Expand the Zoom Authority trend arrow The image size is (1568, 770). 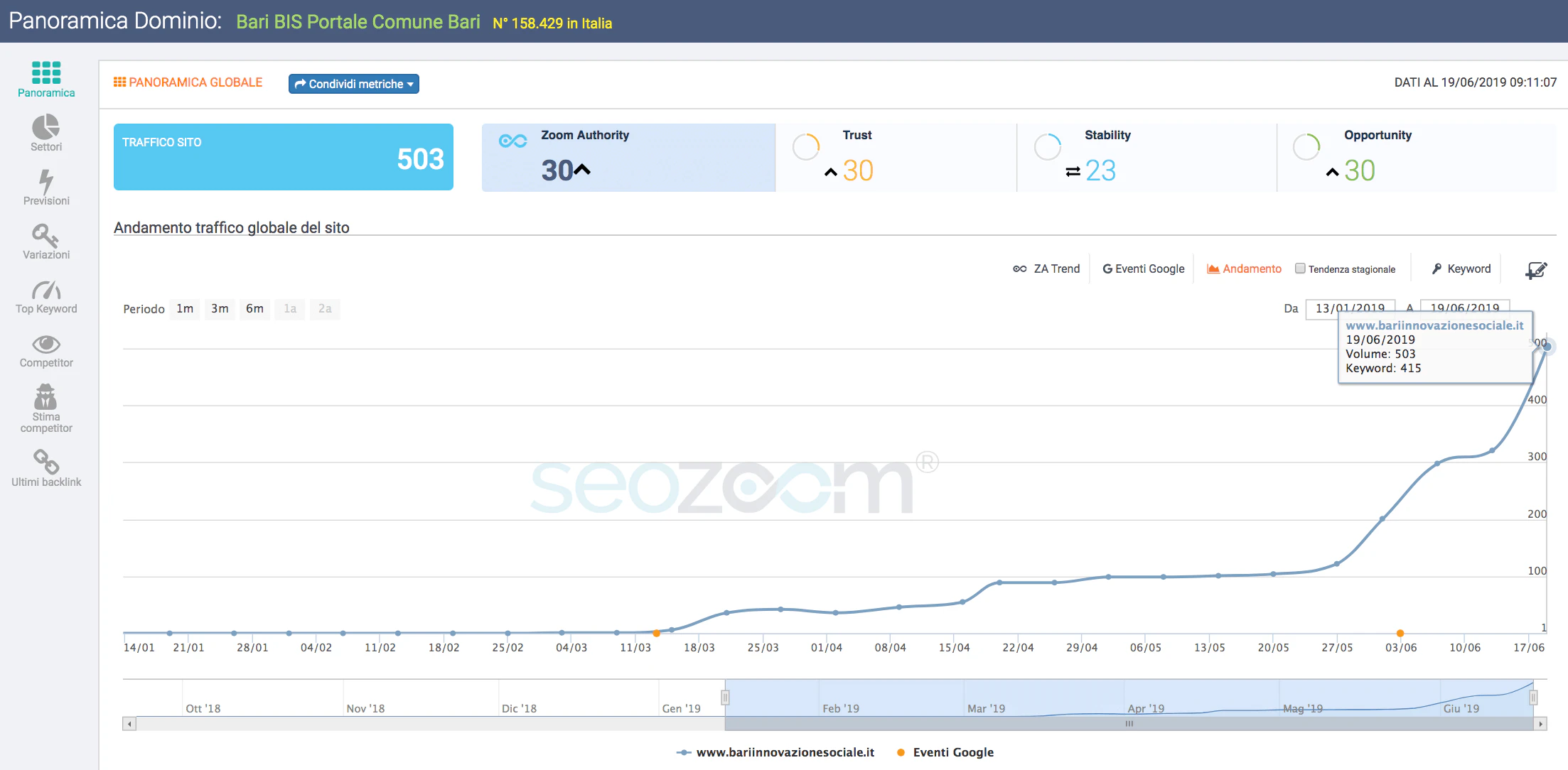click(x=583, y=169)
